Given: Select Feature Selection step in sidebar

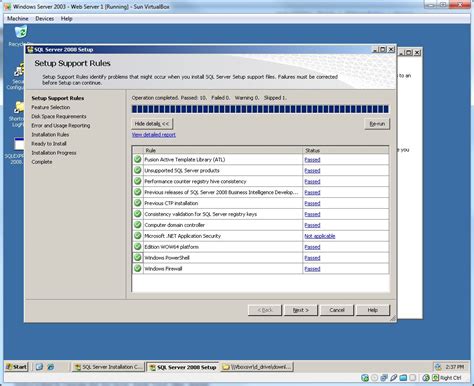Looking at the screenshot, I should tap(51, 107).
